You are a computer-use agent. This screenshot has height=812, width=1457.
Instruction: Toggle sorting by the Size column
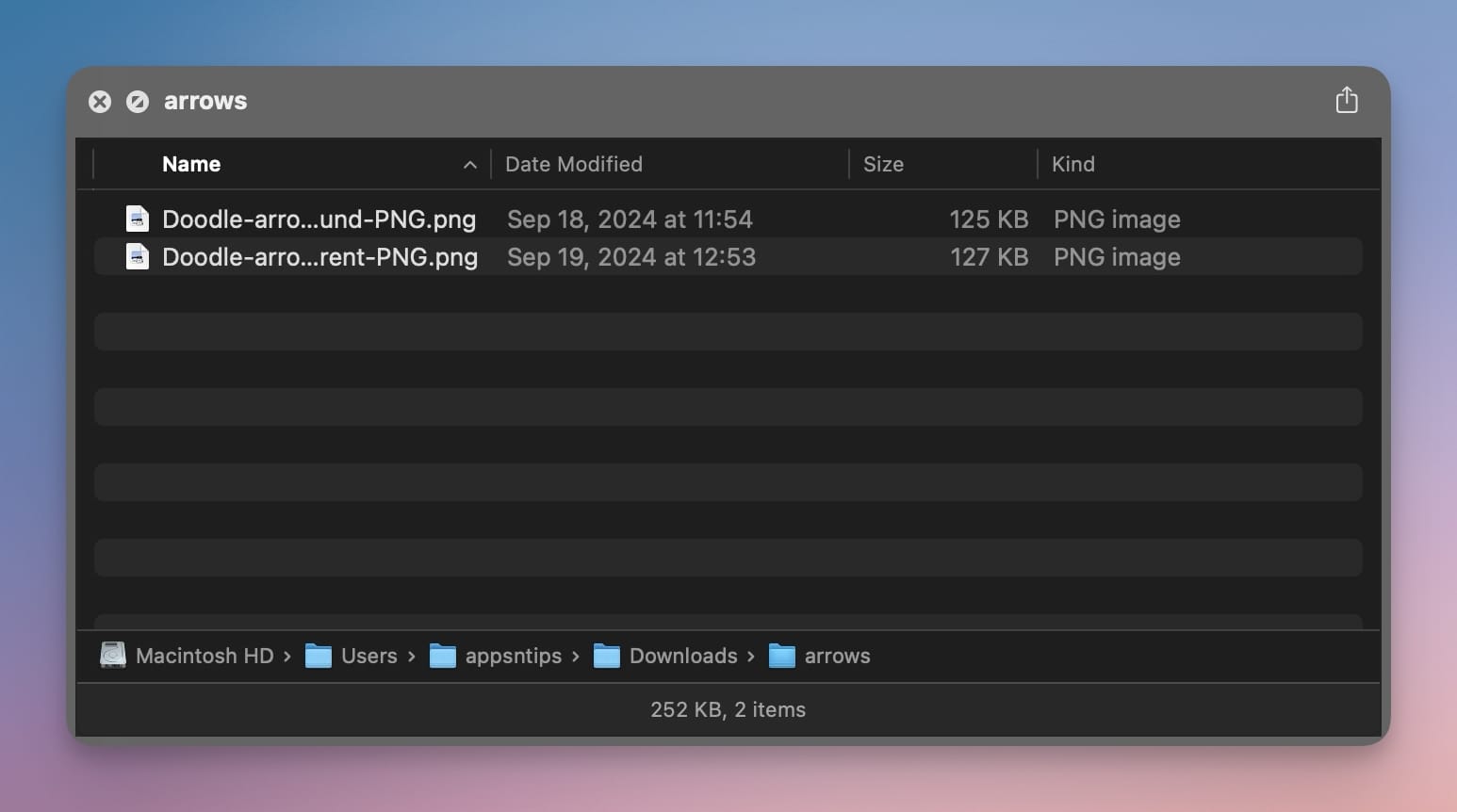tap(883, 164)
